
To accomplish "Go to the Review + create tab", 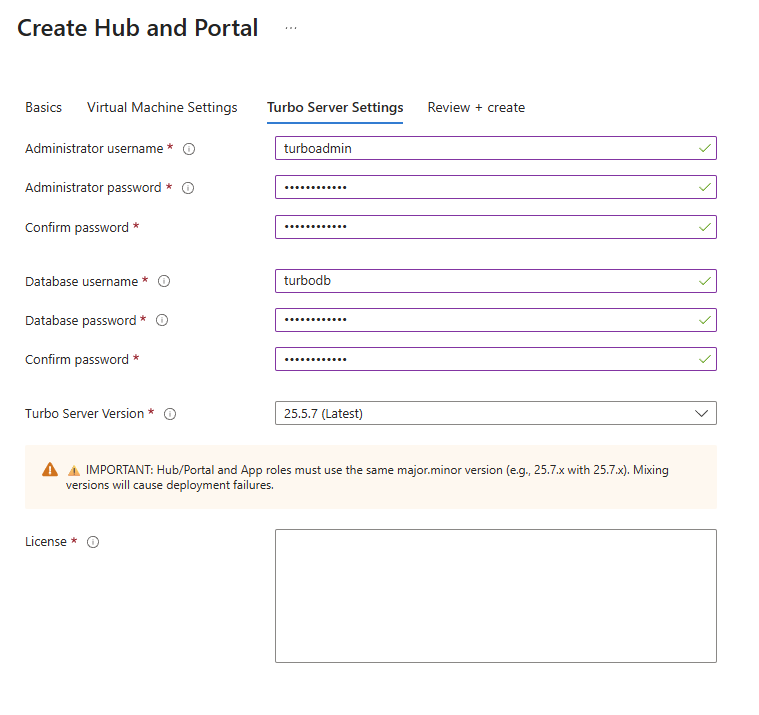I will click(x=476, y=108).
